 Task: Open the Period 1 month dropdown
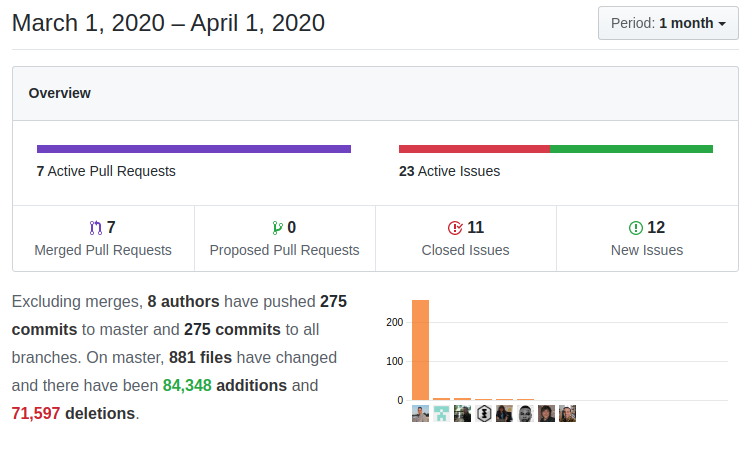click(668, 23)
